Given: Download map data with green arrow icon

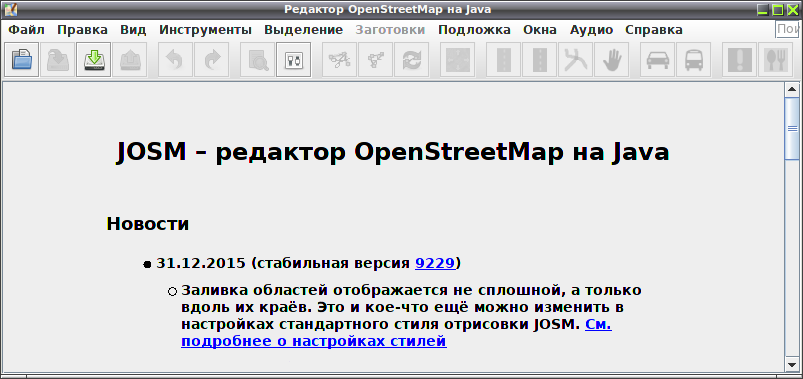Looking at the screenshot, I should pos(93,59).
